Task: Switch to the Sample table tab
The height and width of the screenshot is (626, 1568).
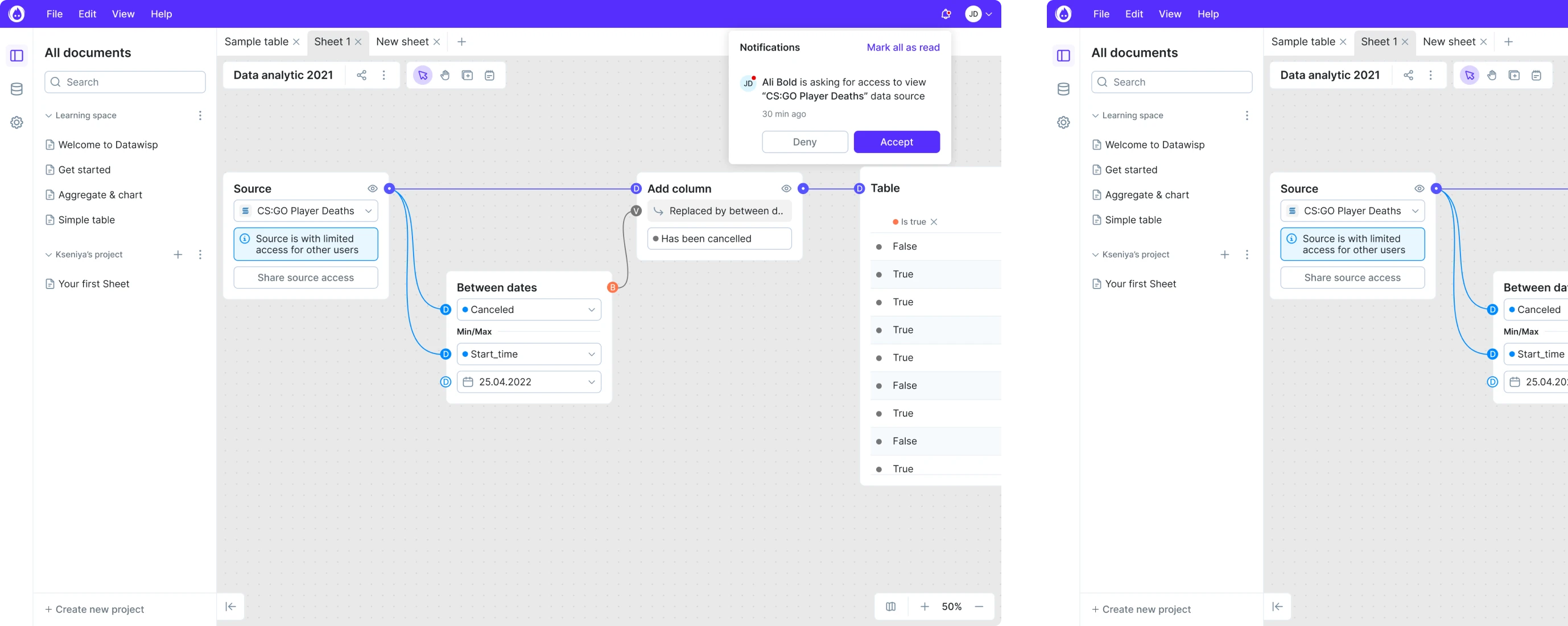Action: click(256, 42)
